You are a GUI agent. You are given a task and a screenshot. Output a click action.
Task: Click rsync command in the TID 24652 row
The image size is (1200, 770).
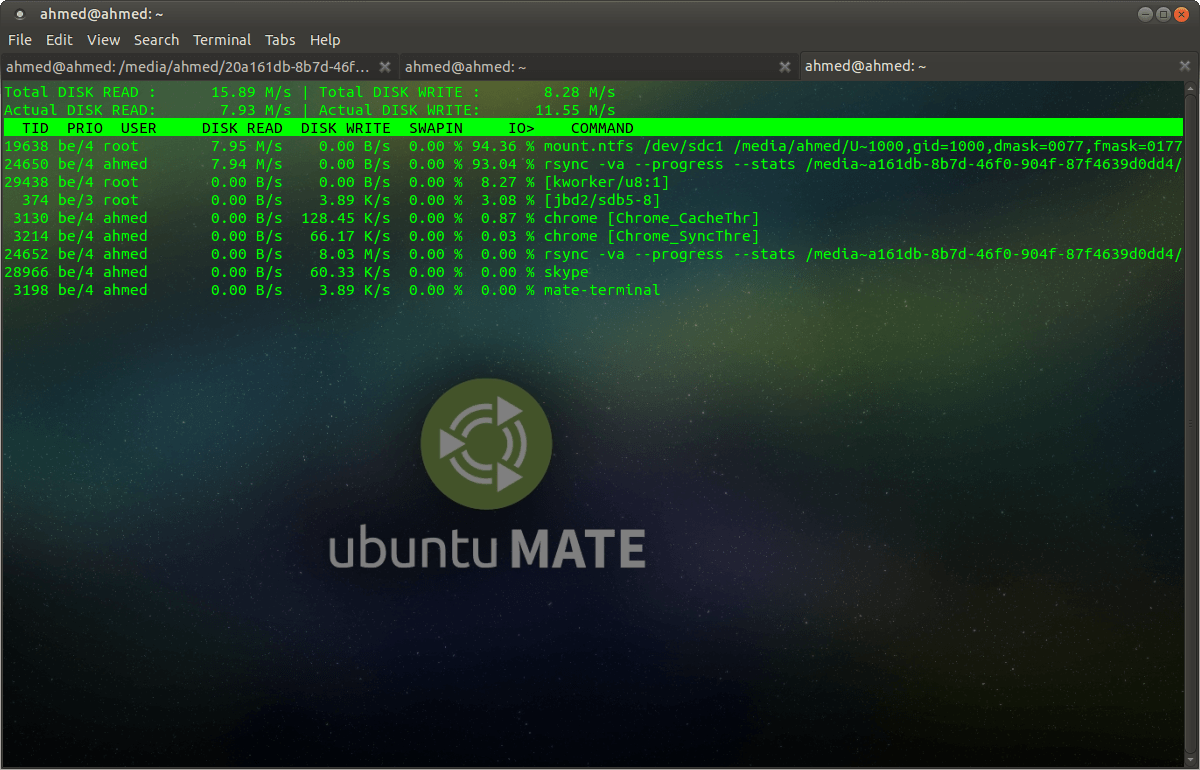point(863,254)
